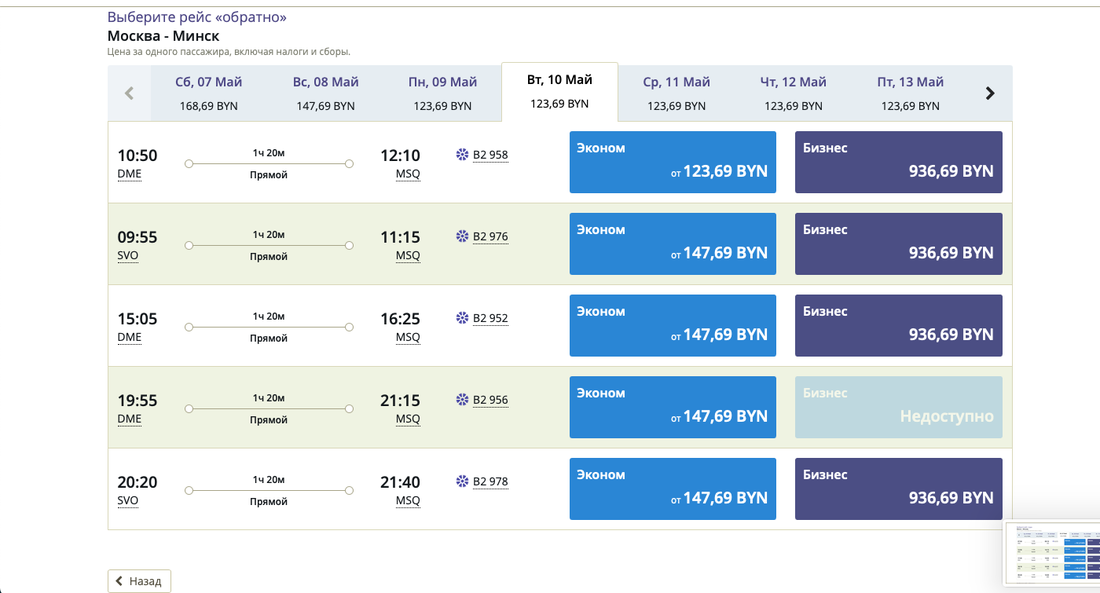
Task: Choose Эконом fare for 10:50 DME flight
Action: click(672, 162)
